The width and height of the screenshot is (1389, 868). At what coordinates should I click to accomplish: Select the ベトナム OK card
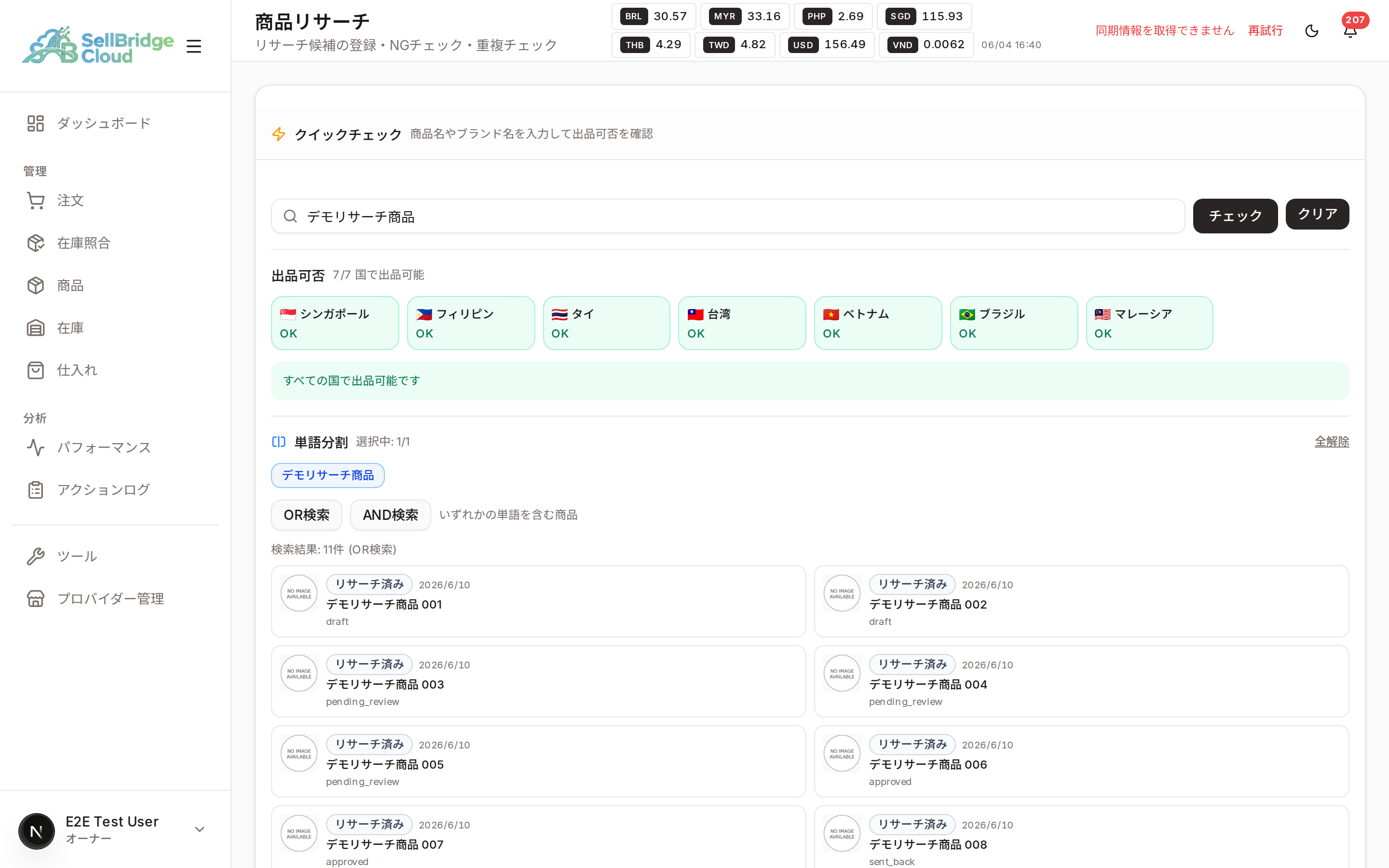tap(878, 323)
